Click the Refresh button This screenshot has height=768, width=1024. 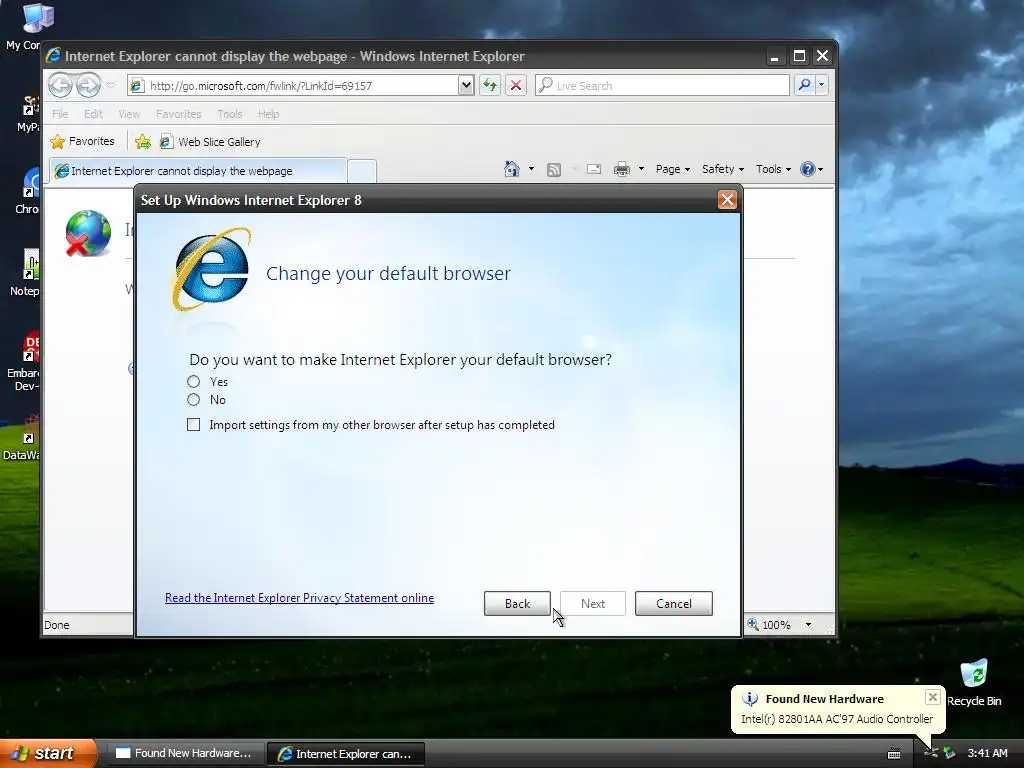click(490, 86)
